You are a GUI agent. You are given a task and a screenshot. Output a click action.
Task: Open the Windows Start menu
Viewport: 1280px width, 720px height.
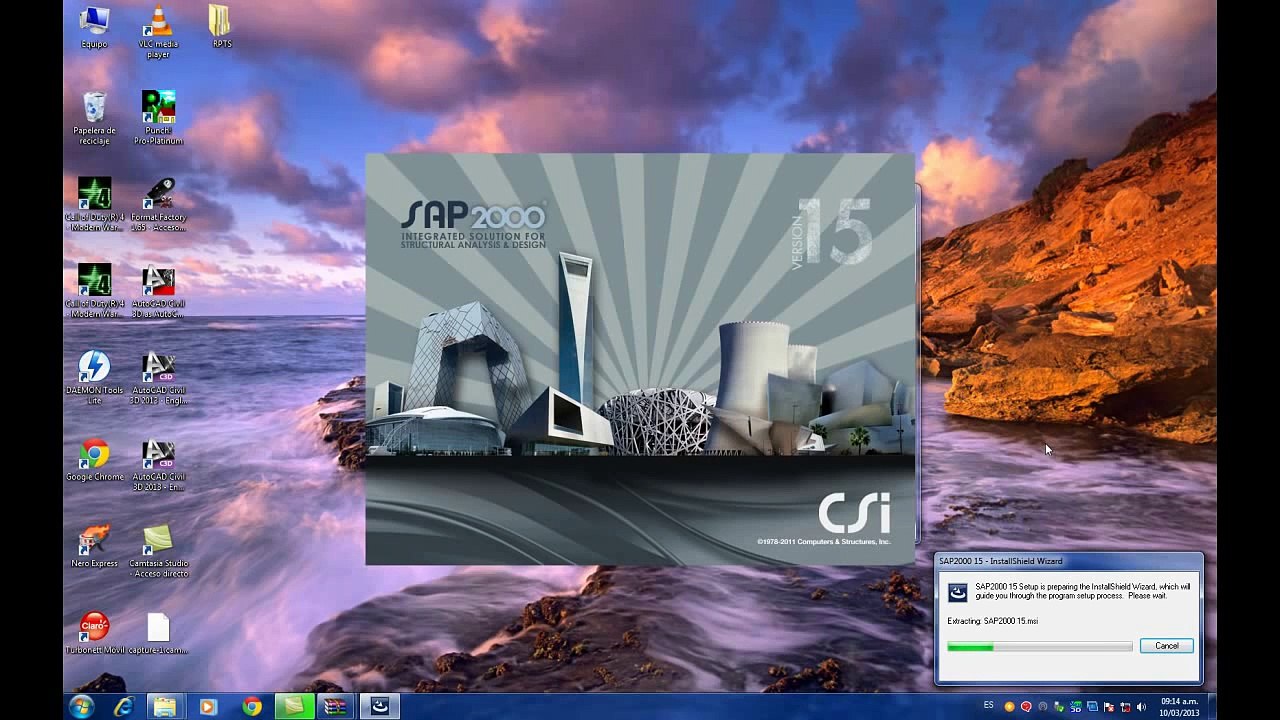point(81,707)
